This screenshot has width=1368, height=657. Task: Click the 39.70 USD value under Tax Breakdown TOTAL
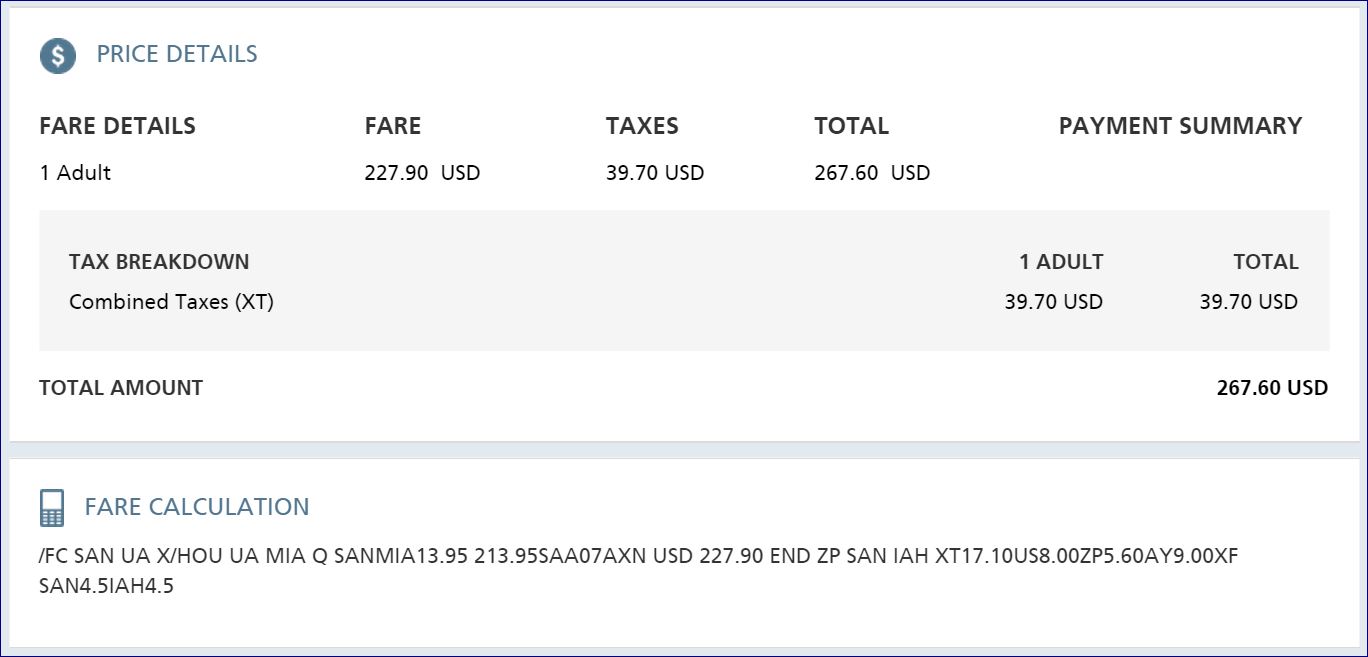pyautogui.click(x=1248, y=302)
